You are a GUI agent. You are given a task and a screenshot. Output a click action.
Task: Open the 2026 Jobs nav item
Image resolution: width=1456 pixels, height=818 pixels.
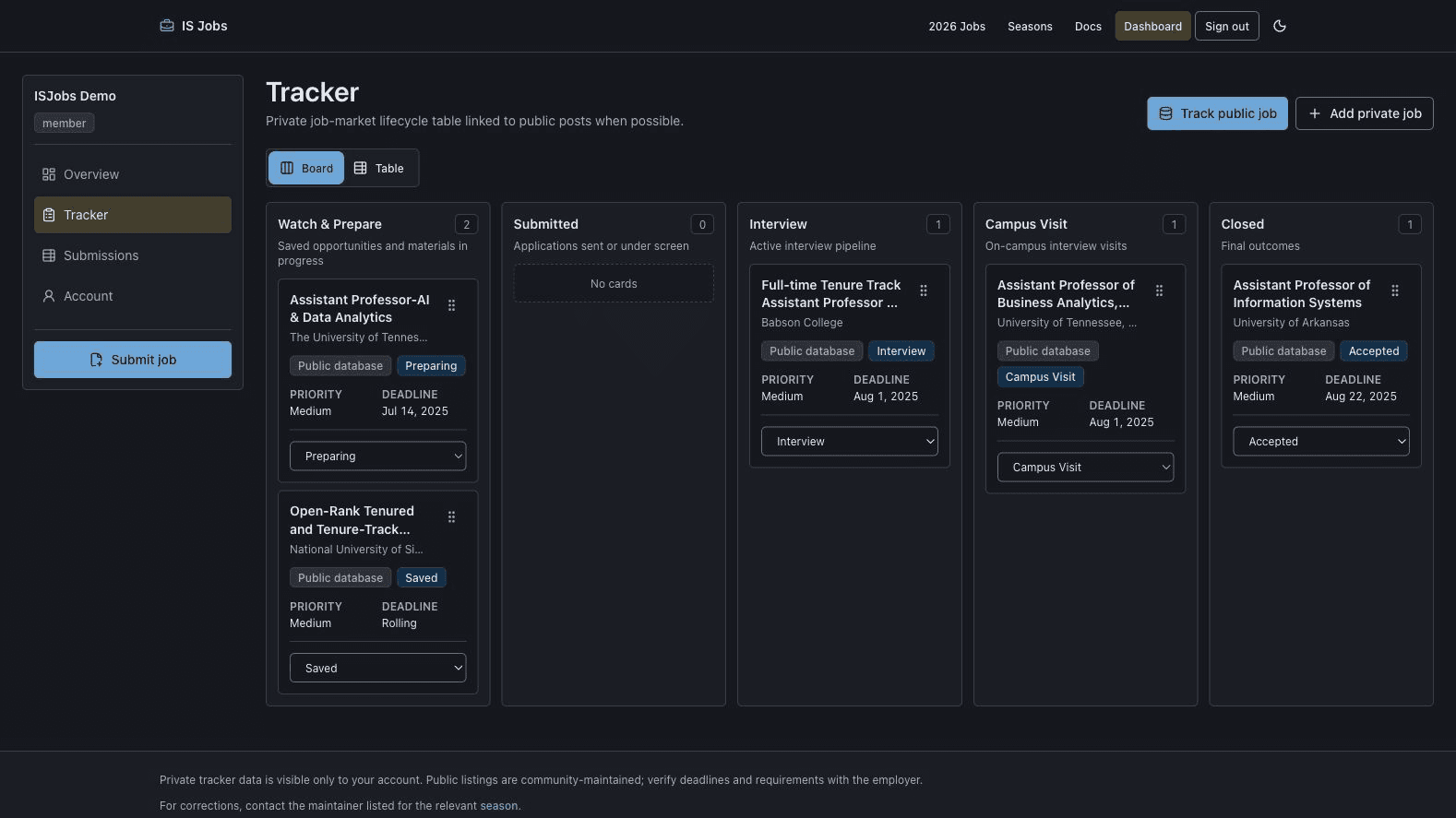(957, 26)
